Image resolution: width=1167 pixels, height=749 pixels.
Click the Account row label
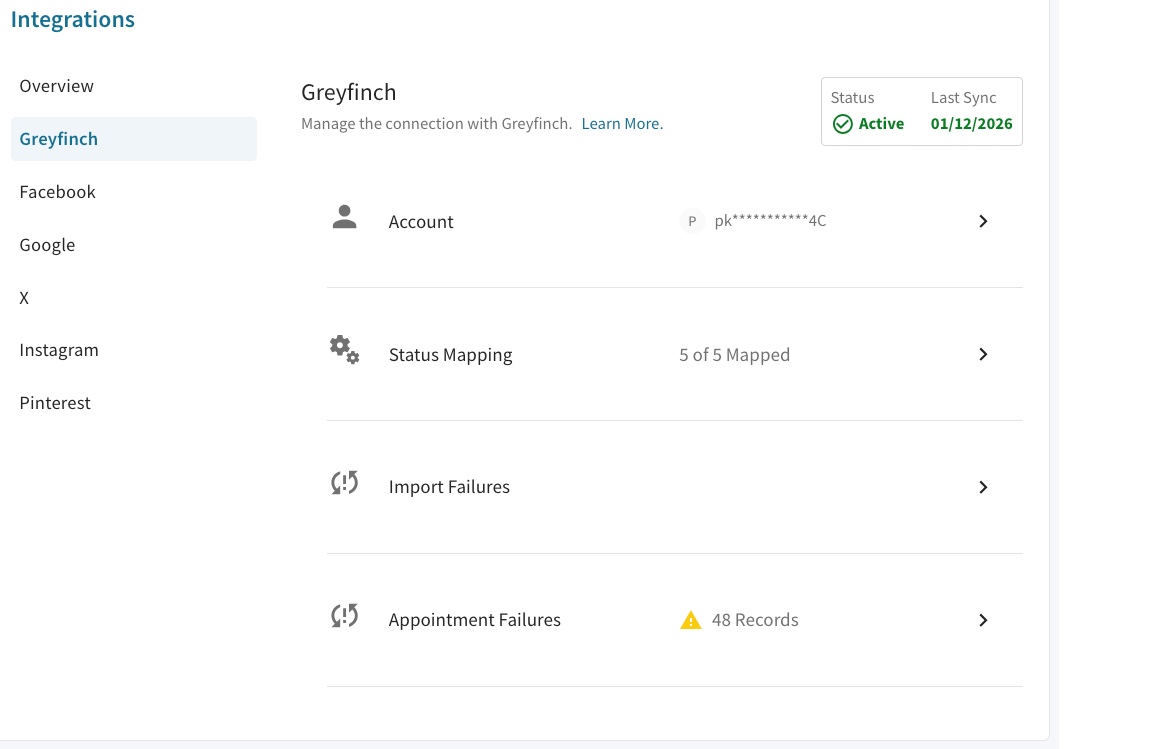[x=421, y=222]
